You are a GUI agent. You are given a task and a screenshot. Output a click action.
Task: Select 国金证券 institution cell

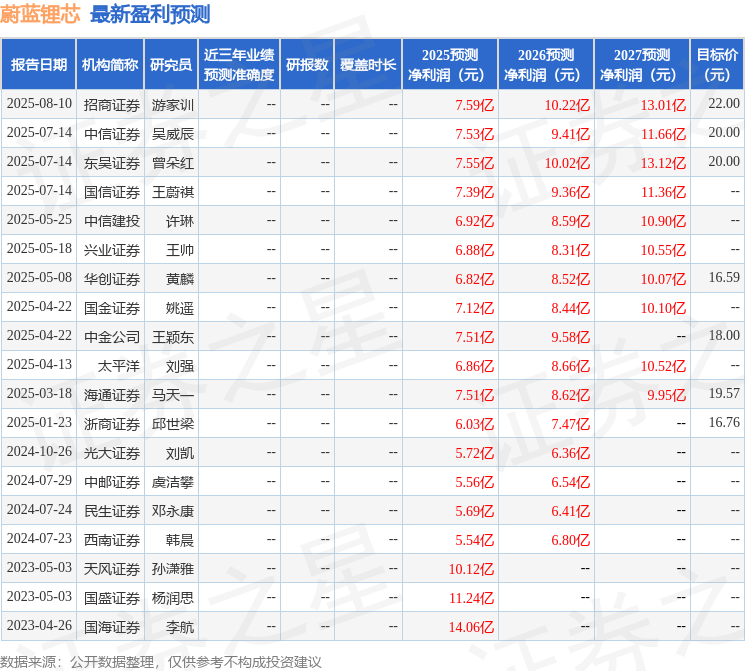click(x=112, y=307)
